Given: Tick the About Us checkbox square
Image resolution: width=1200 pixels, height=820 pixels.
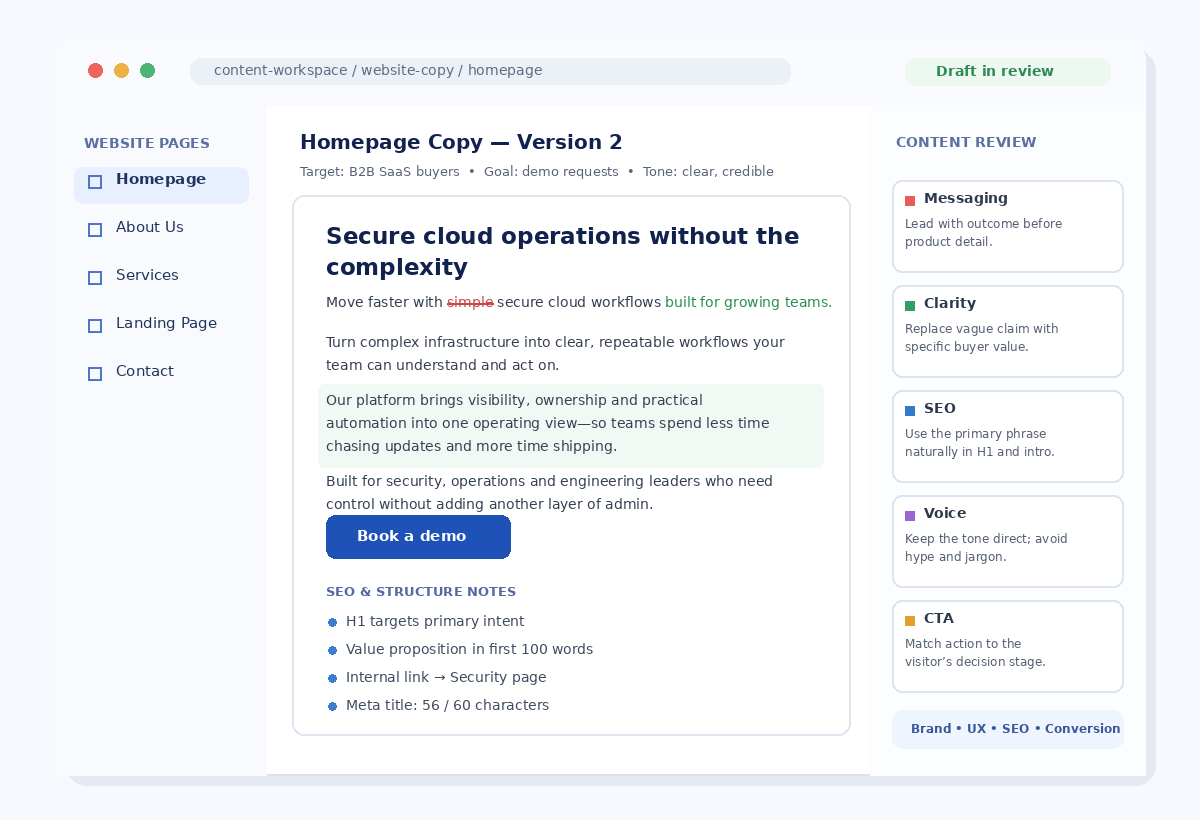Looking at the screenshot, I should click(95, 230).
